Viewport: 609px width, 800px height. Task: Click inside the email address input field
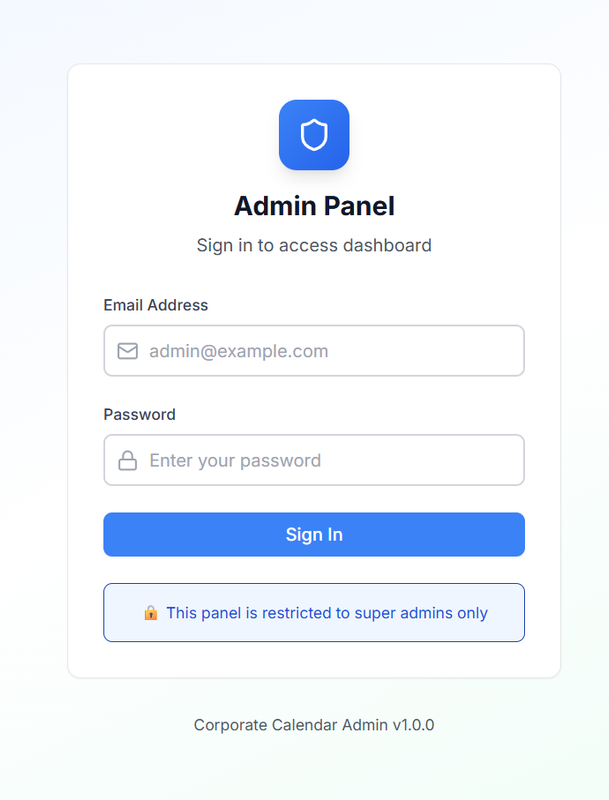(x=314, y=351)
